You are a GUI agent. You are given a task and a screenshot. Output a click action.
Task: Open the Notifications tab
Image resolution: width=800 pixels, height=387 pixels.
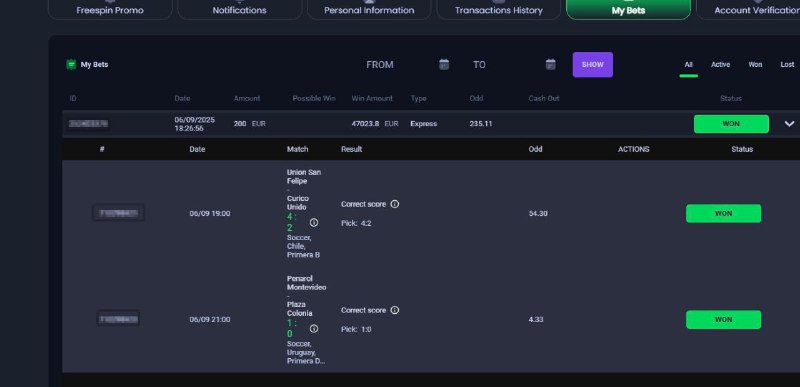coord(239,10)
